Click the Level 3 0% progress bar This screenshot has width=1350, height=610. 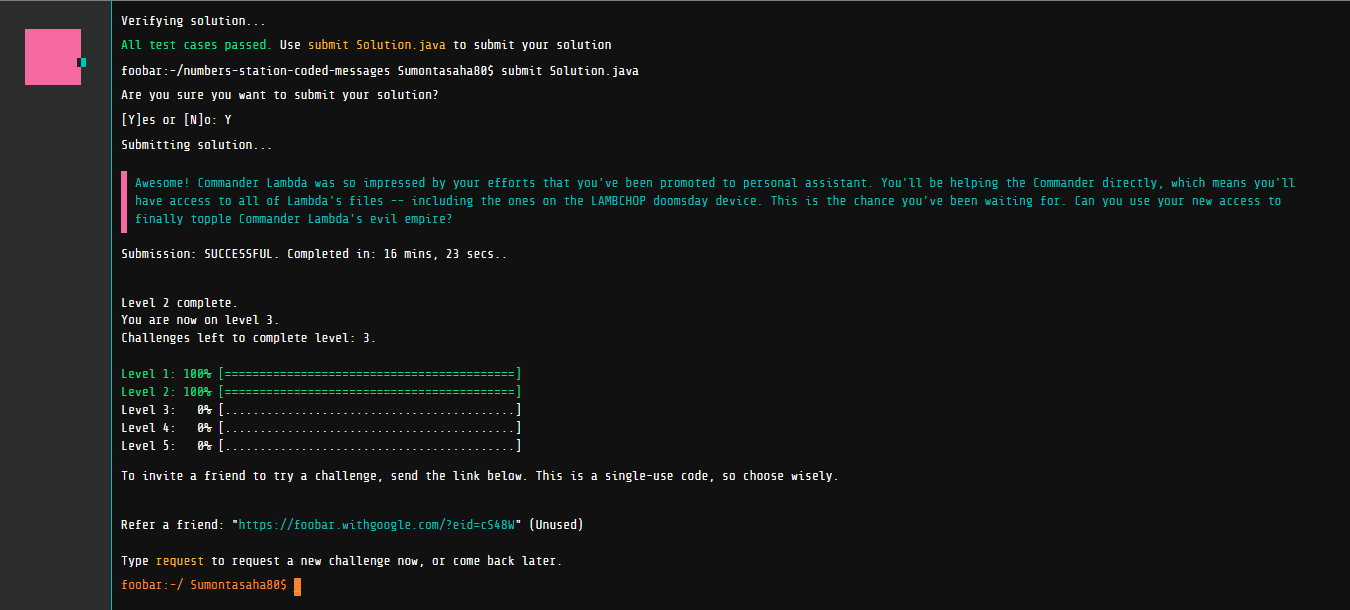click(370, 410)
